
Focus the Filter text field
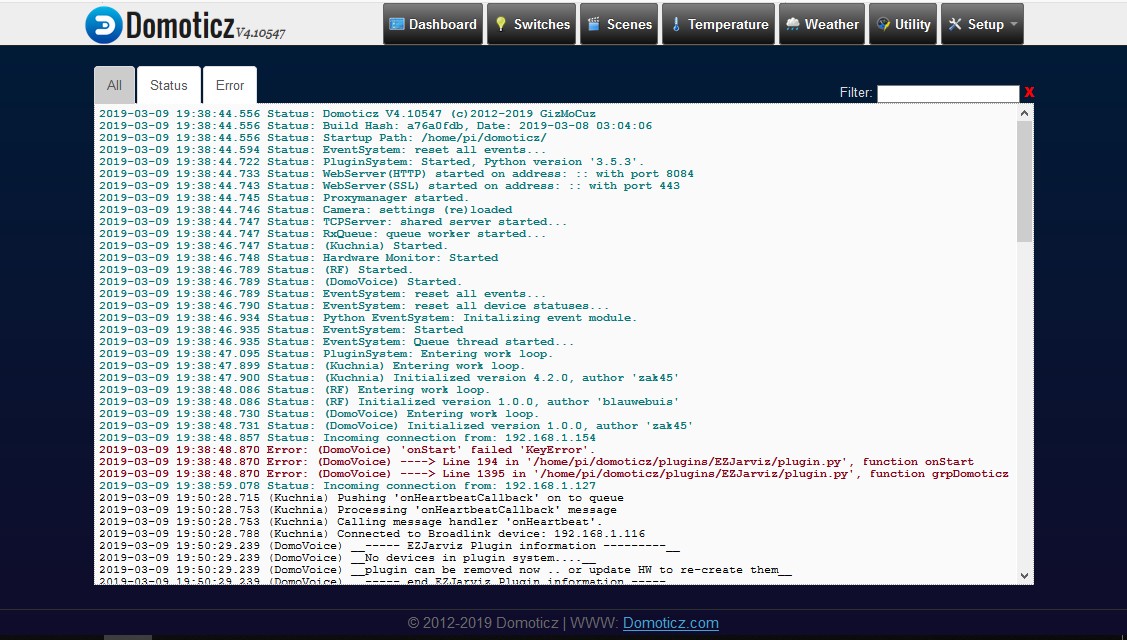[x=947, y=93]
